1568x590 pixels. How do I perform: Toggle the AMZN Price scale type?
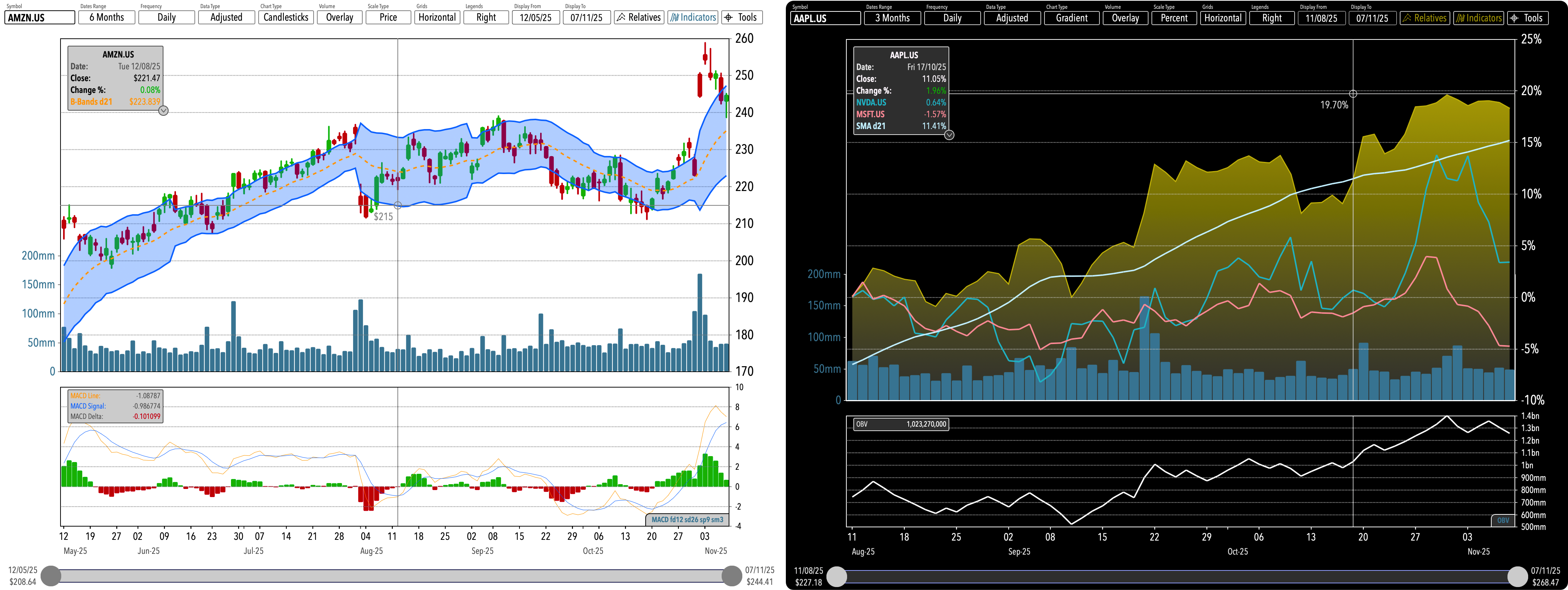coord(388,18)
